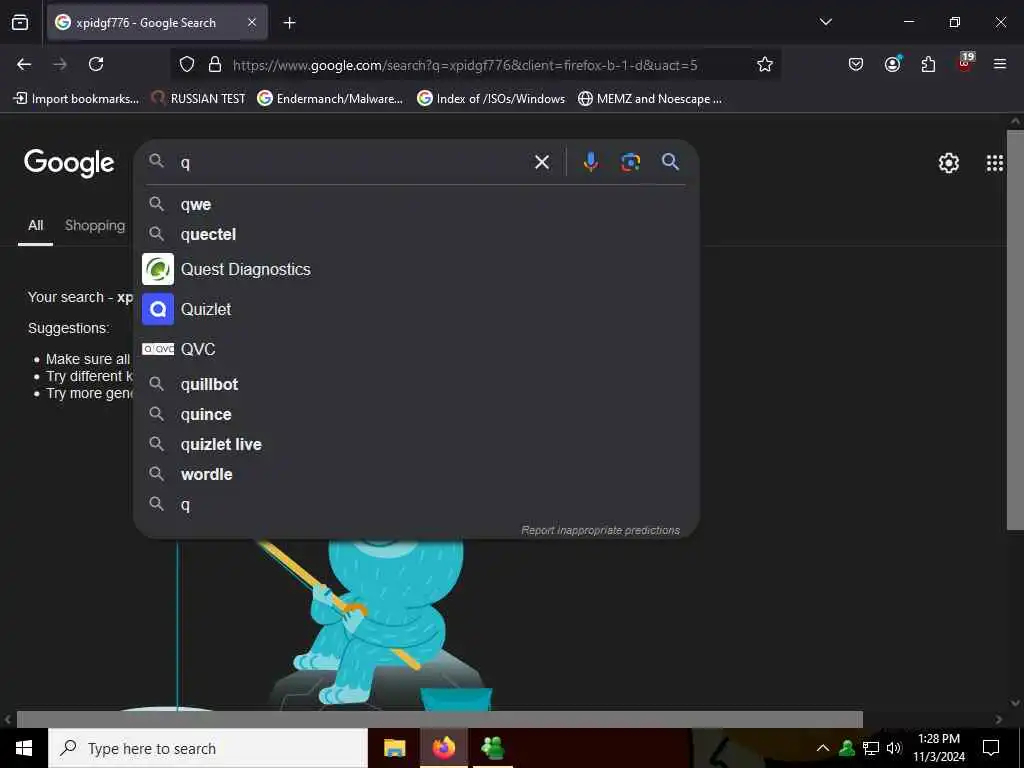Open the list all tabs dropdown arrow
This screenshot has width=1024, height=768.
(x=825, y=22)
